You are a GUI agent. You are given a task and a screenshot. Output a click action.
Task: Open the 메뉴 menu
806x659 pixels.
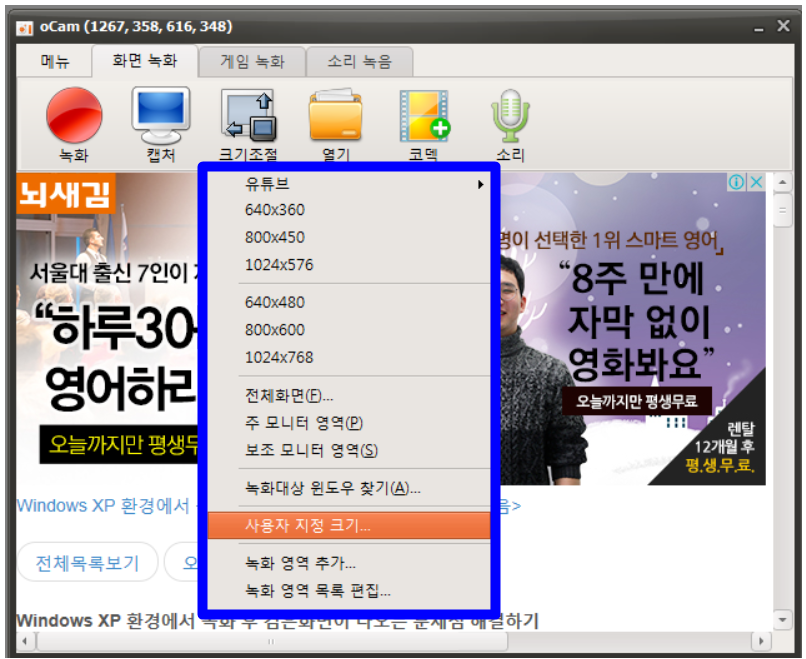[55, 62]
